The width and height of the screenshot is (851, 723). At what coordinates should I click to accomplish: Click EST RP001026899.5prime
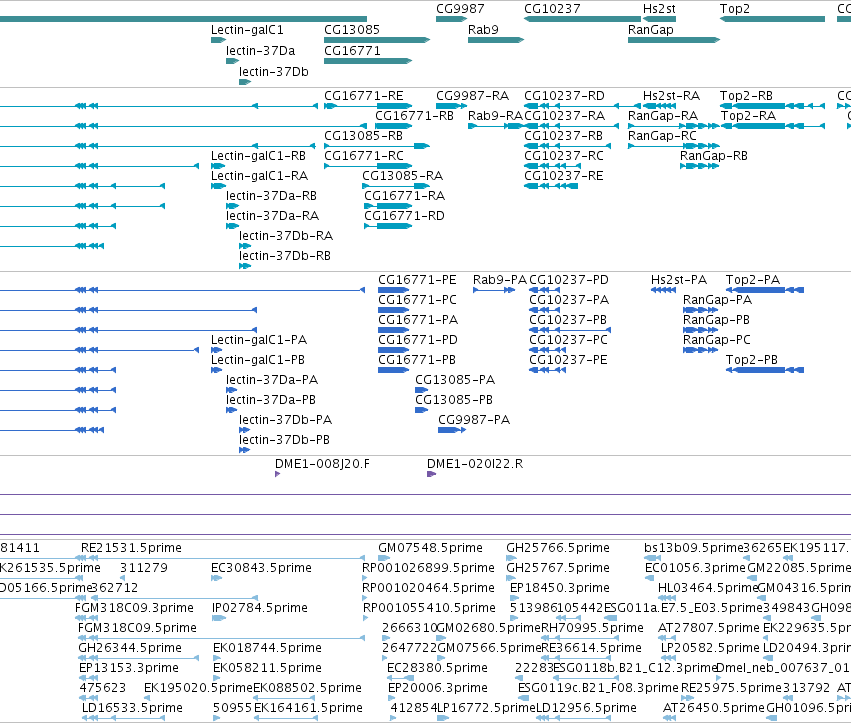point(428,568)
